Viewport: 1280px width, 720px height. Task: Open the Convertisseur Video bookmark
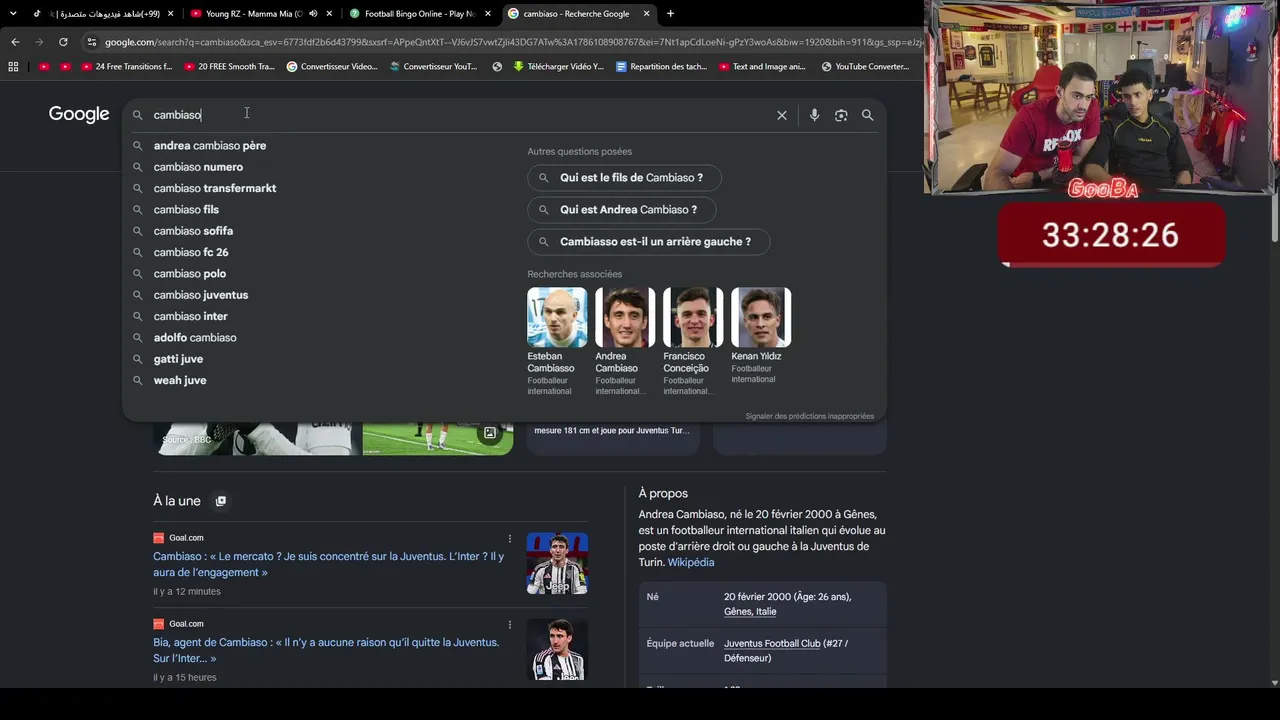(332, 67)
